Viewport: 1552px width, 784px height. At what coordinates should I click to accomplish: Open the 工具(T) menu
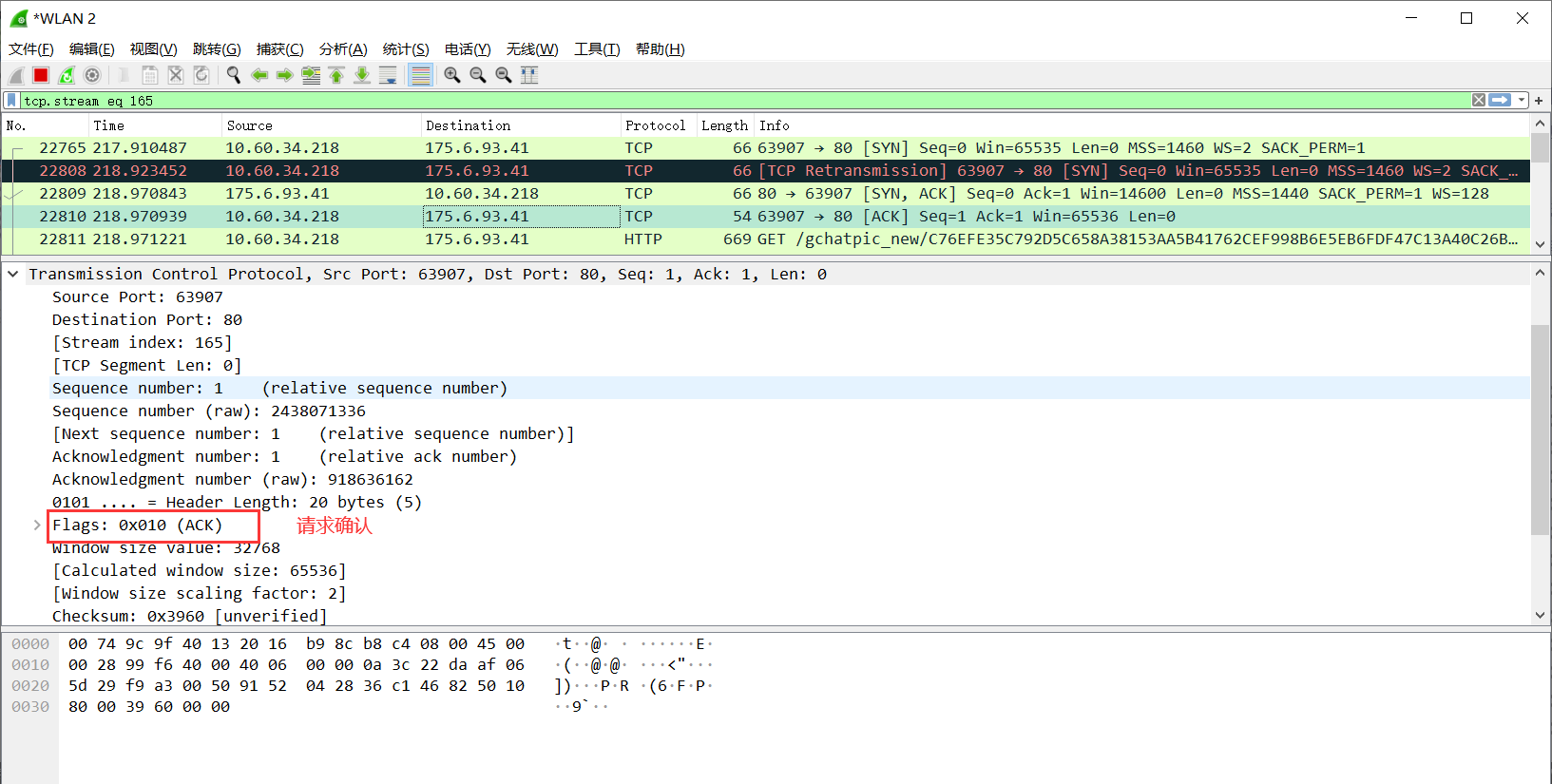pyautogui.click(x=597, y=49)
